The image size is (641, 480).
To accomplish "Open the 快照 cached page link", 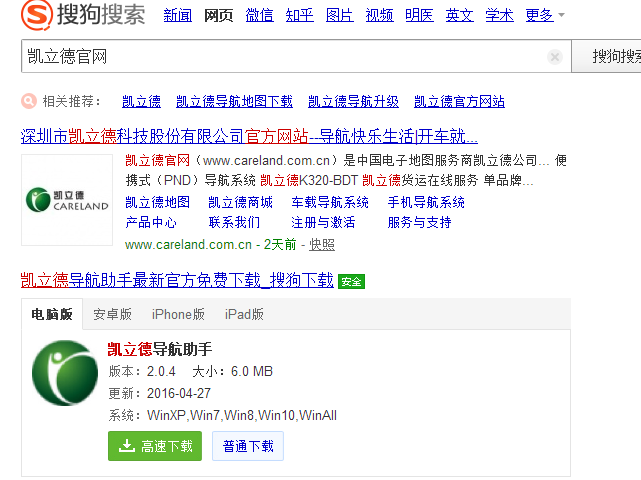I will tap(322, 244).
